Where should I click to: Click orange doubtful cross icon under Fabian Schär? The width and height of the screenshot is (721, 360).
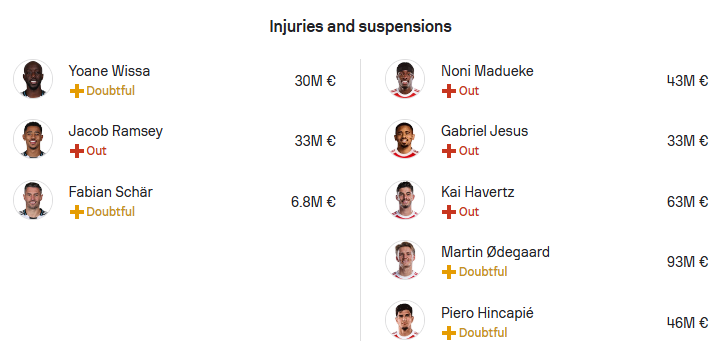(77, 212)
